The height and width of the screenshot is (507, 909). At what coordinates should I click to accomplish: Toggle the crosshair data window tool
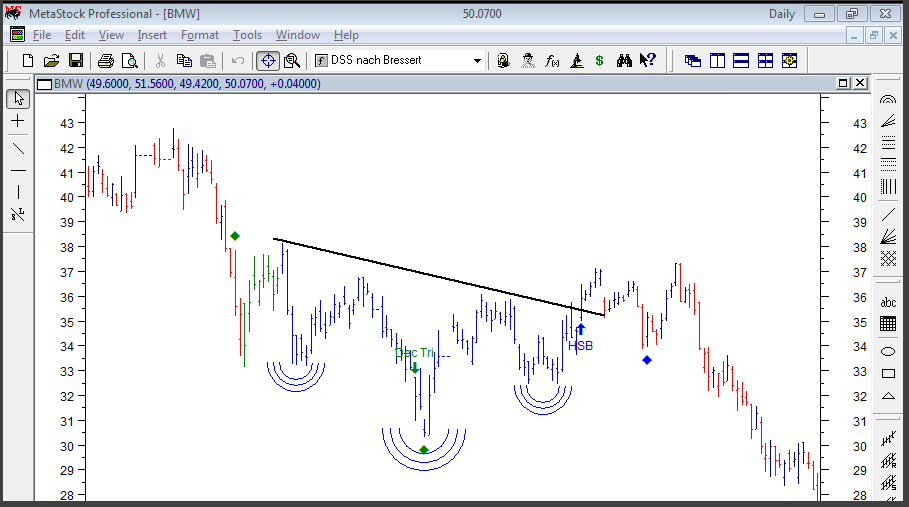coord(268,60)
